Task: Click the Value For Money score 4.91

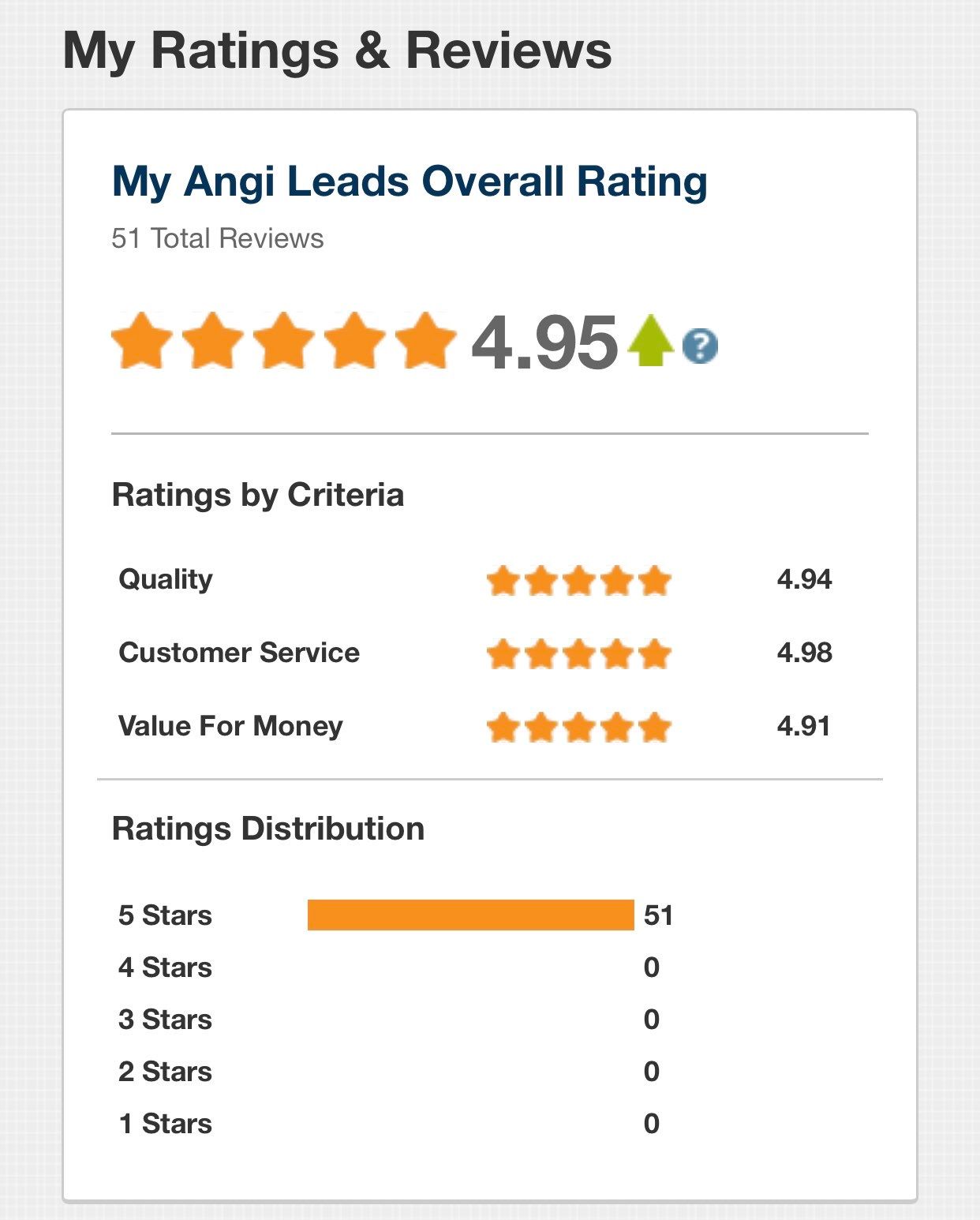Action: [x=803, y=726]
